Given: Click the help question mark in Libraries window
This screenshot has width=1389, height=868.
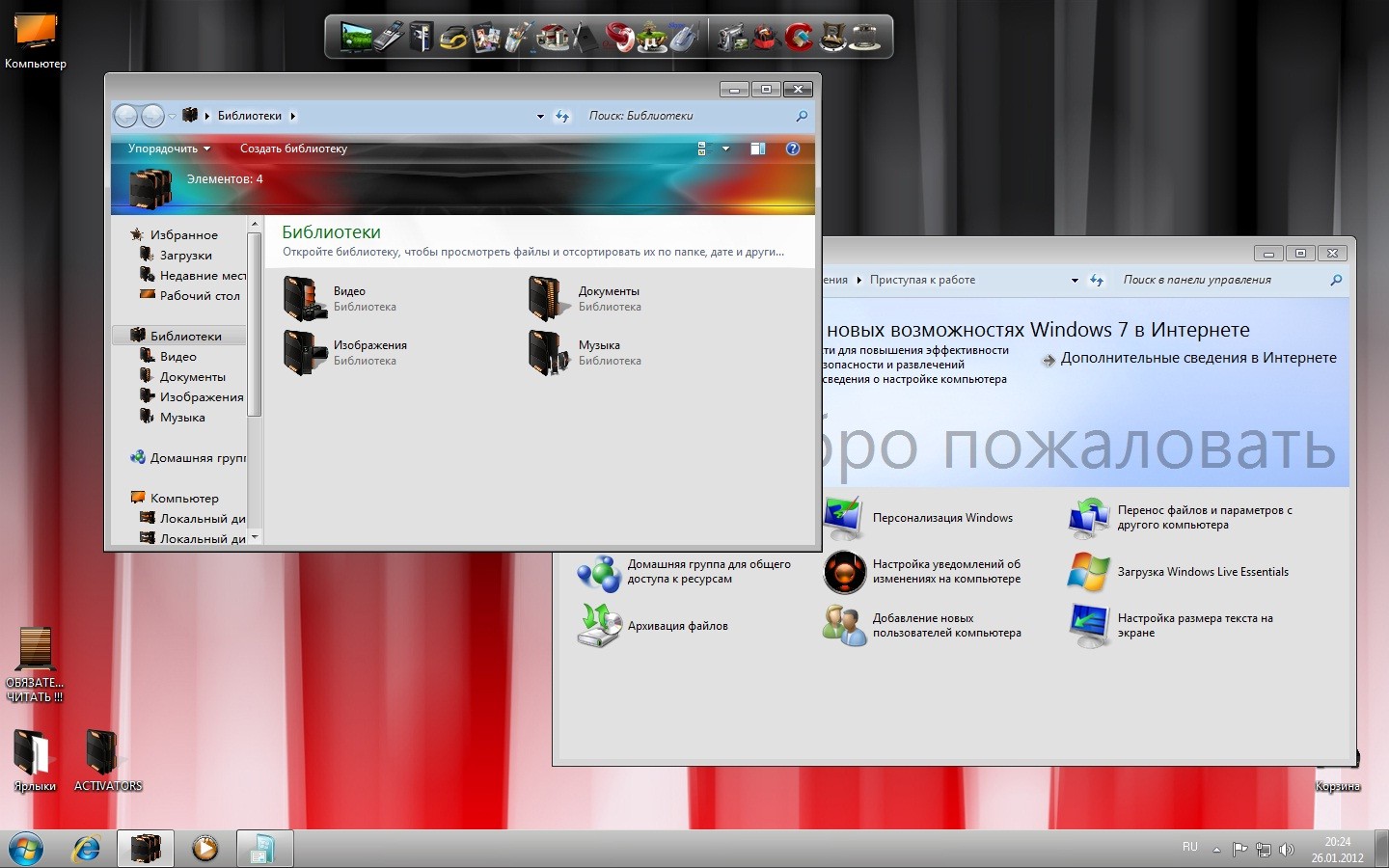Looking at the screenshot, I should [793, 149].
